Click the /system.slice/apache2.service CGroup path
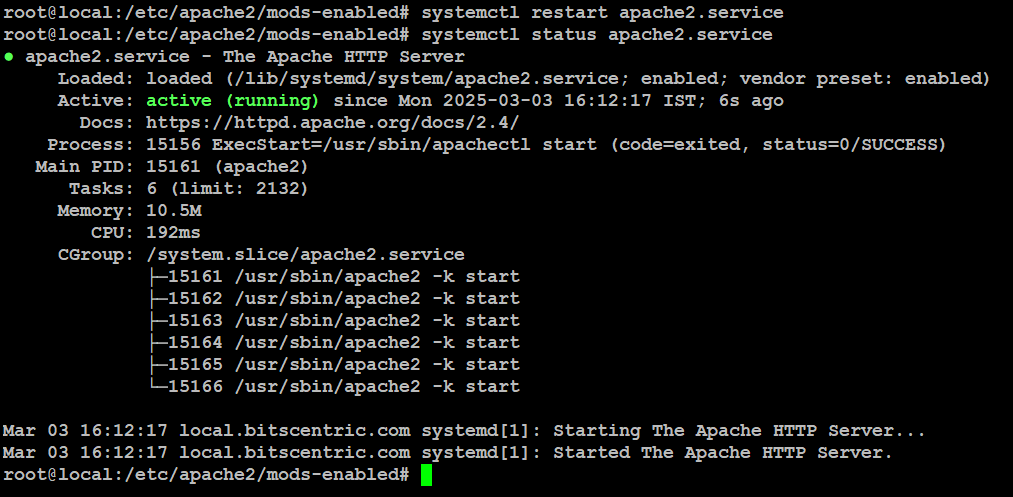Screen dimensions: 1013x497 click(x=306, y=255)
